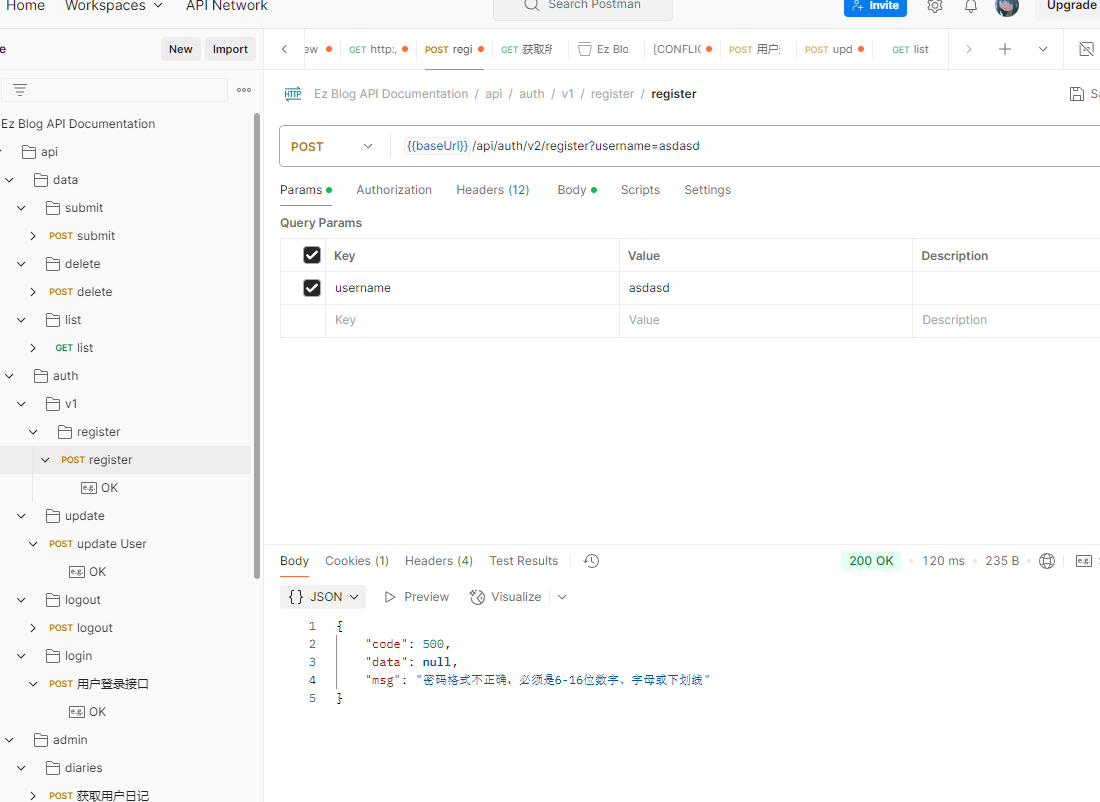
Task: Uncheck the username query param checkbox
Action: coord(312,288)
